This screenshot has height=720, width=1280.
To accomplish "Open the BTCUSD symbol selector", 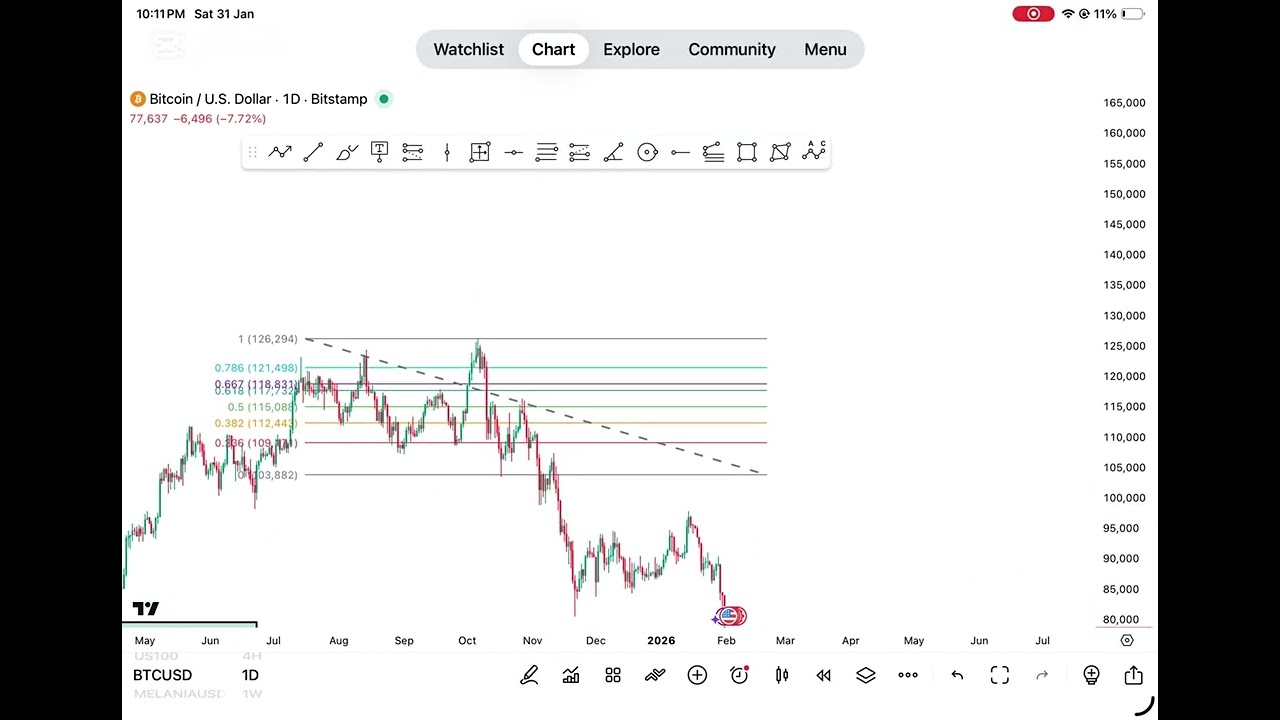I will (162, 675).
